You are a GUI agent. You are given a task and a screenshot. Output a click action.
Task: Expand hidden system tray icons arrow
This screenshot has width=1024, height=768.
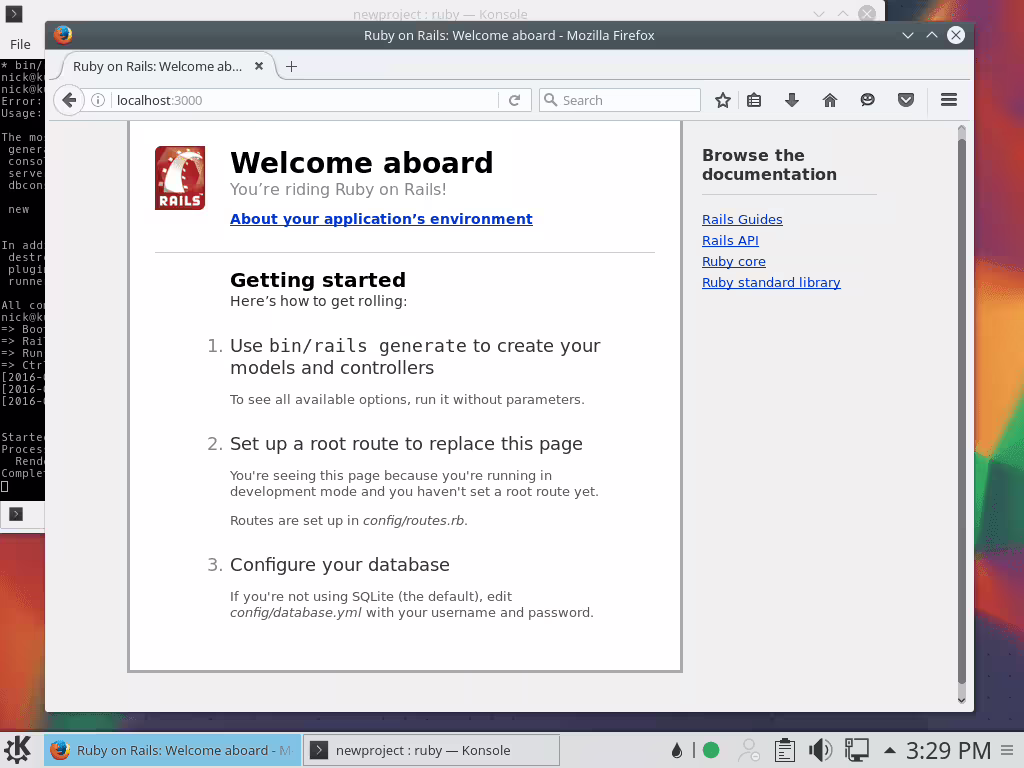(889, 750)
